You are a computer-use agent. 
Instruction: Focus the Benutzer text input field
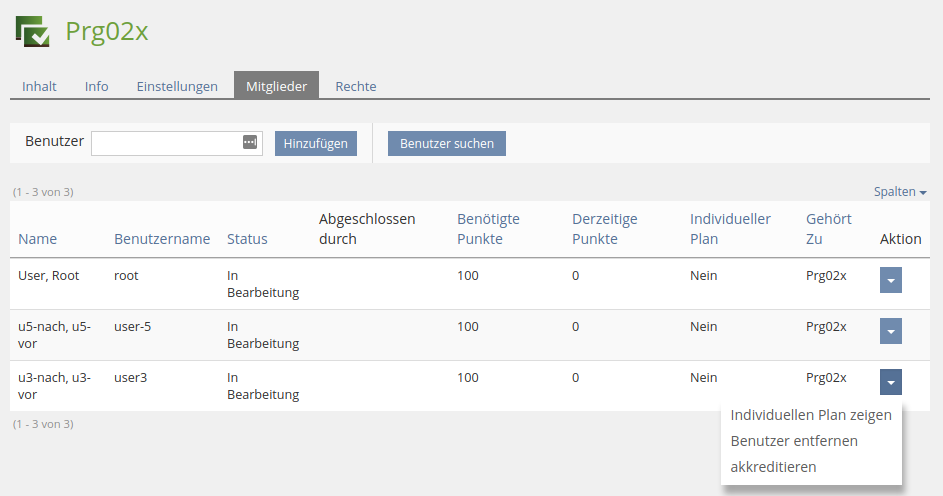(x=166, y=143)
